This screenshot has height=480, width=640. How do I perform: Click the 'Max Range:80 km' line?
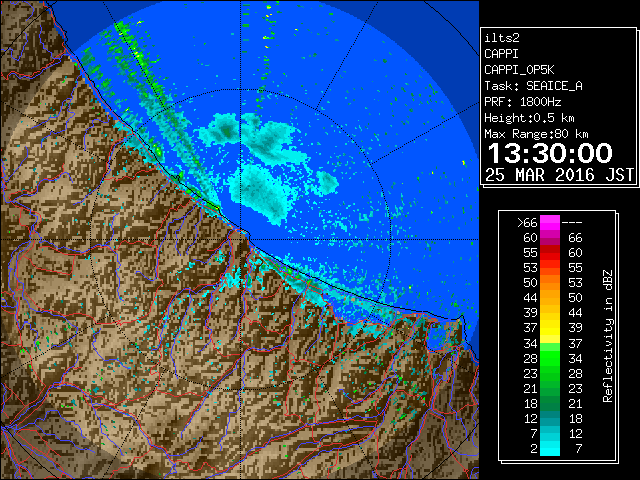click(536, 134)
